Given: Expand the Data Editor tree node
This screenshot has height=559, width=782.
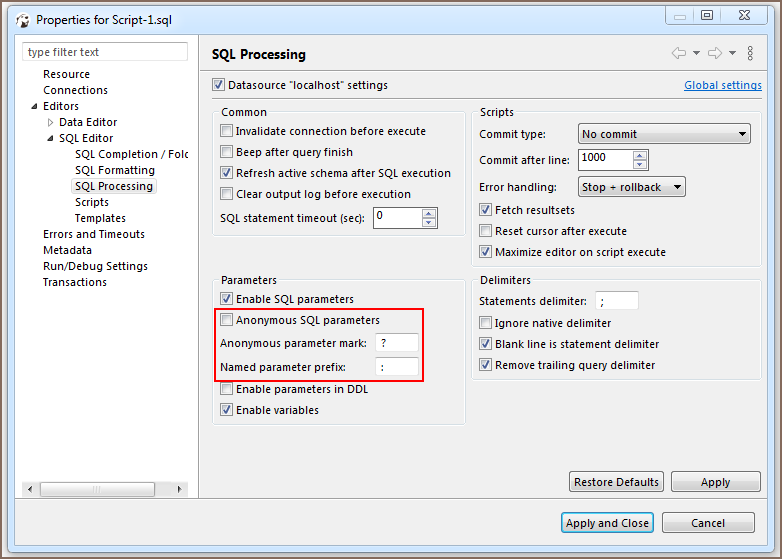Looking at the screenshot, I should pos(51,123).
